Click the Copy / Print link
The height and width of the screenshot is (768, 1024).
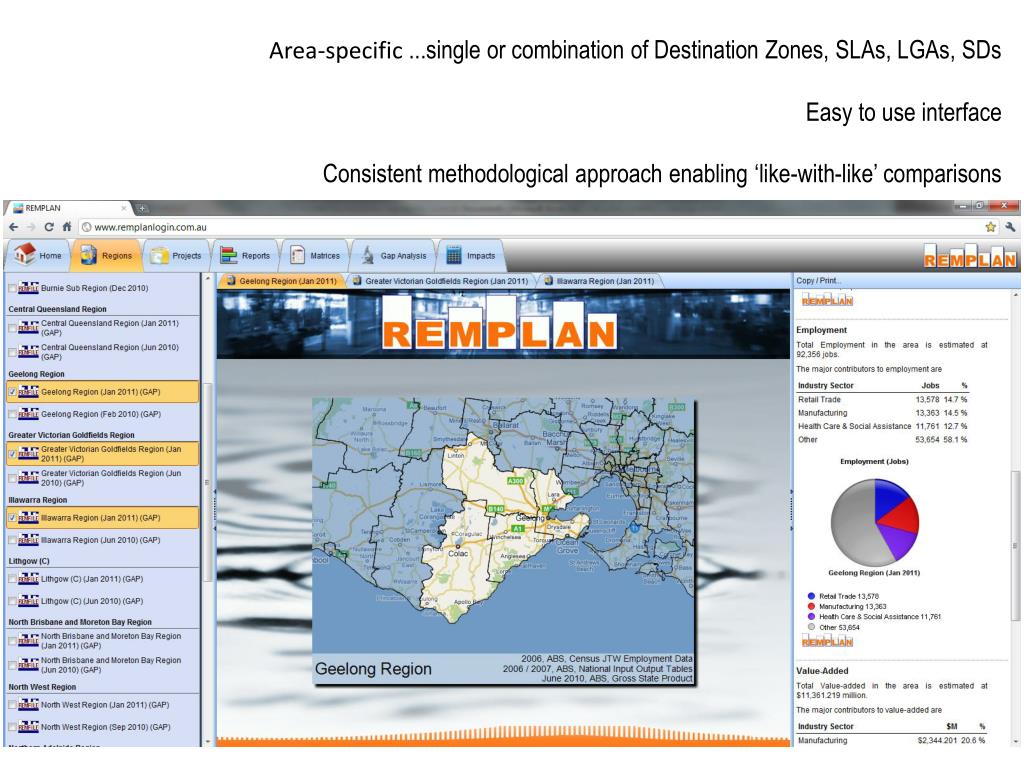pos(818,281)
